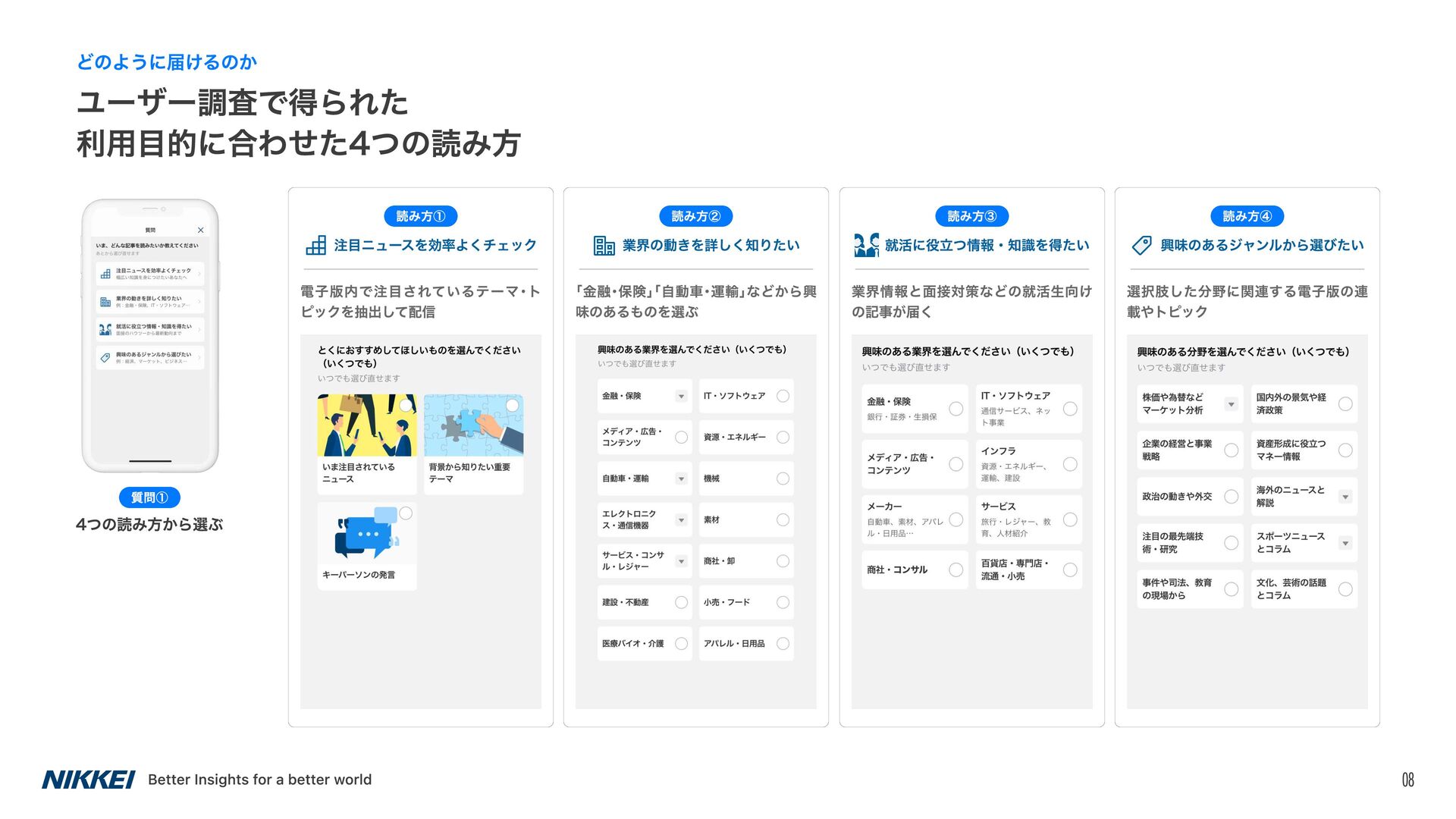Image resolution: width=1456 pixels, height=819 pixels.
Task: Select the 商社・コンサル radio button
Action: [x=955, y=570]
